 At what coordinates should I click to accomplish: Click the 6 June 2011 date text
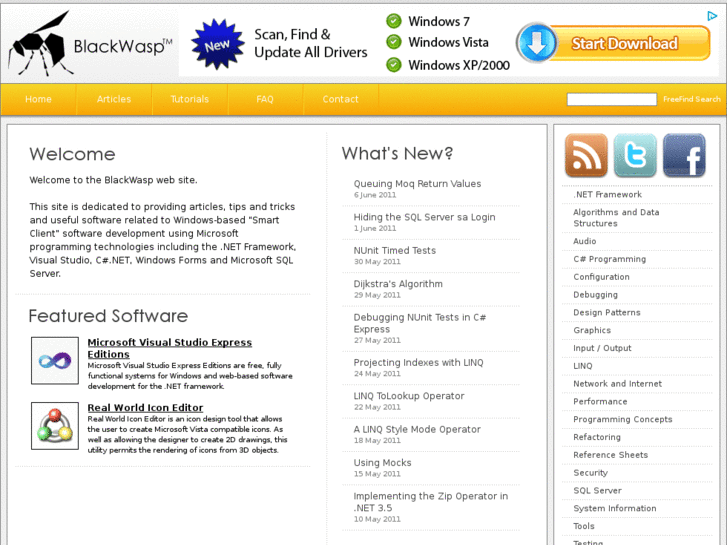(x=375, y=195)
